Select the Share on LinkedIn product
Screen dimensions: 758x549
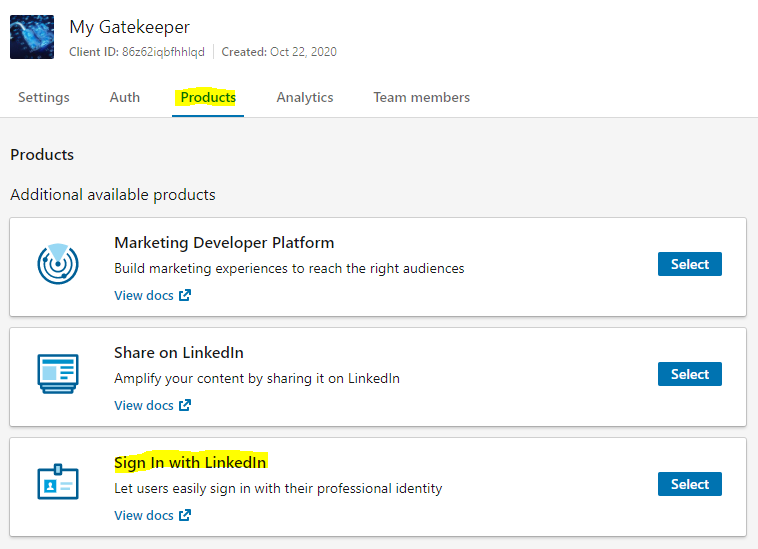coord(689,374)
